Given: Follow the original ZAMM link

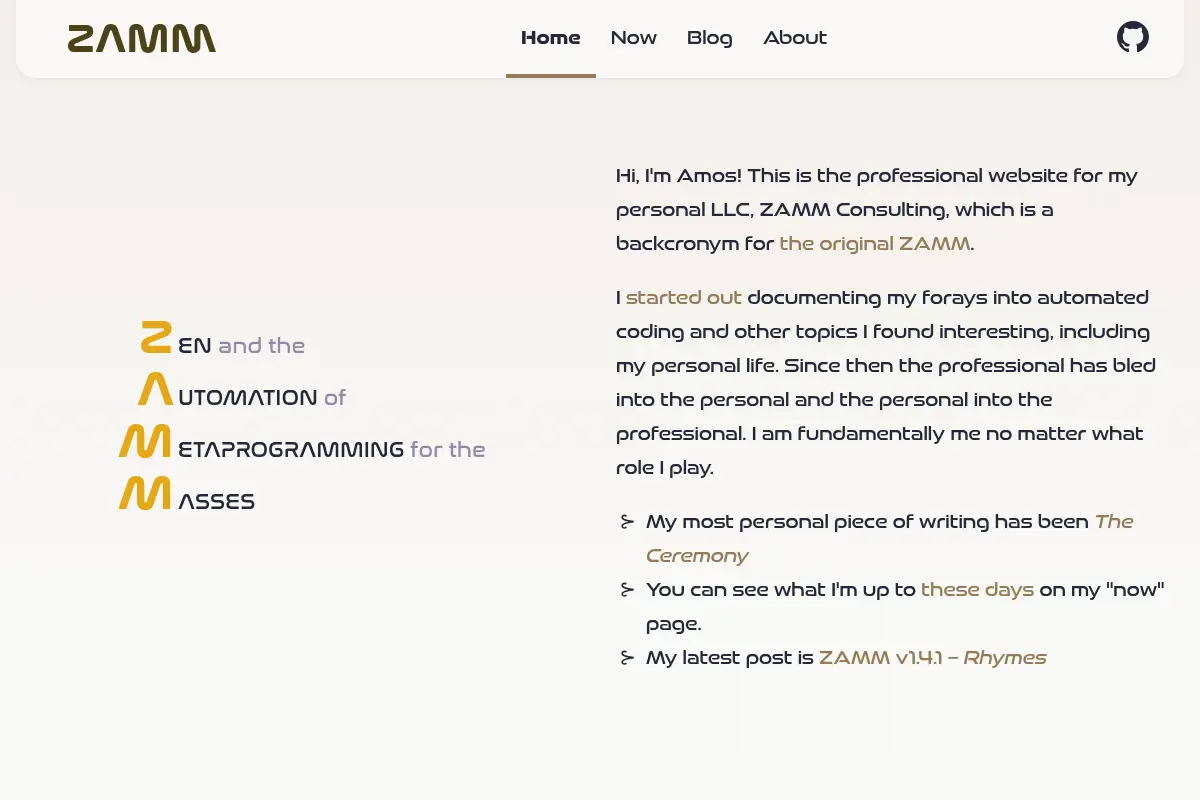Looking at the screenshot, I should coord(875,243).
